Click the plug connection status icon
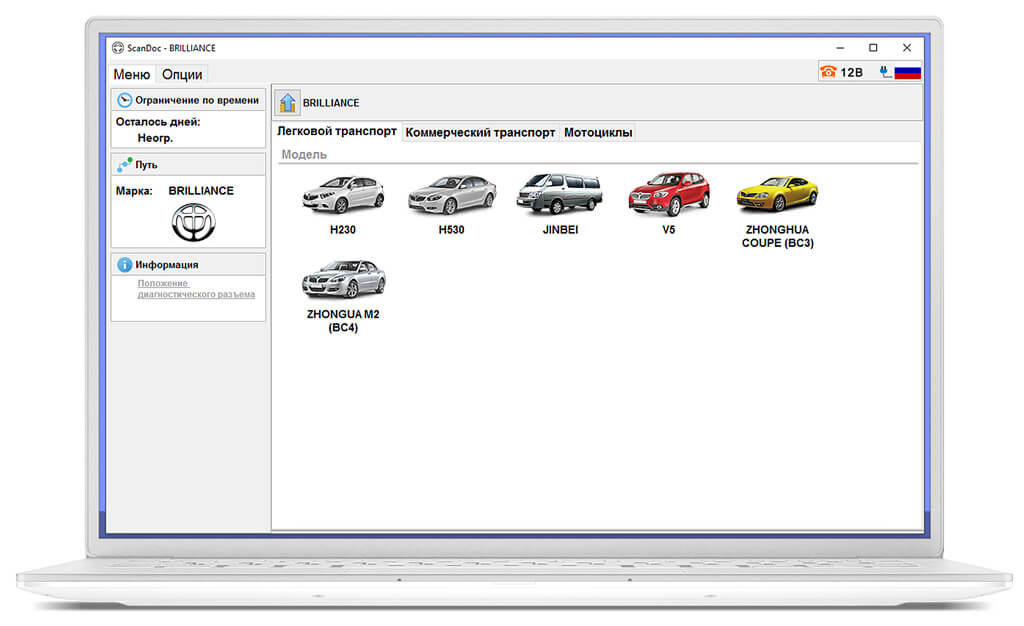The image size is (1024, 626). [885, 72]
